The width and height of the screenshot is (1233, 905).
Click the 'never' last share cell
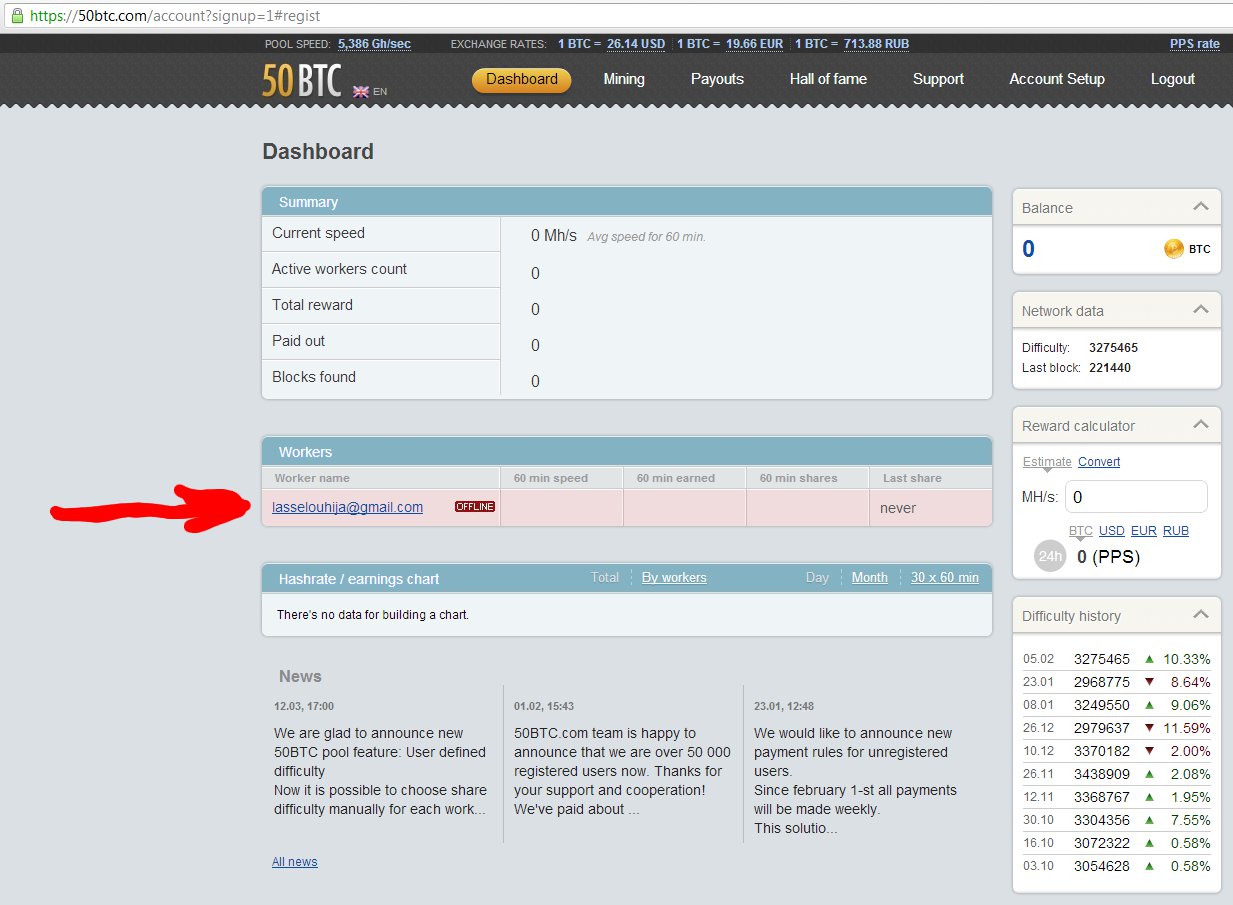[x=898, y=508]
